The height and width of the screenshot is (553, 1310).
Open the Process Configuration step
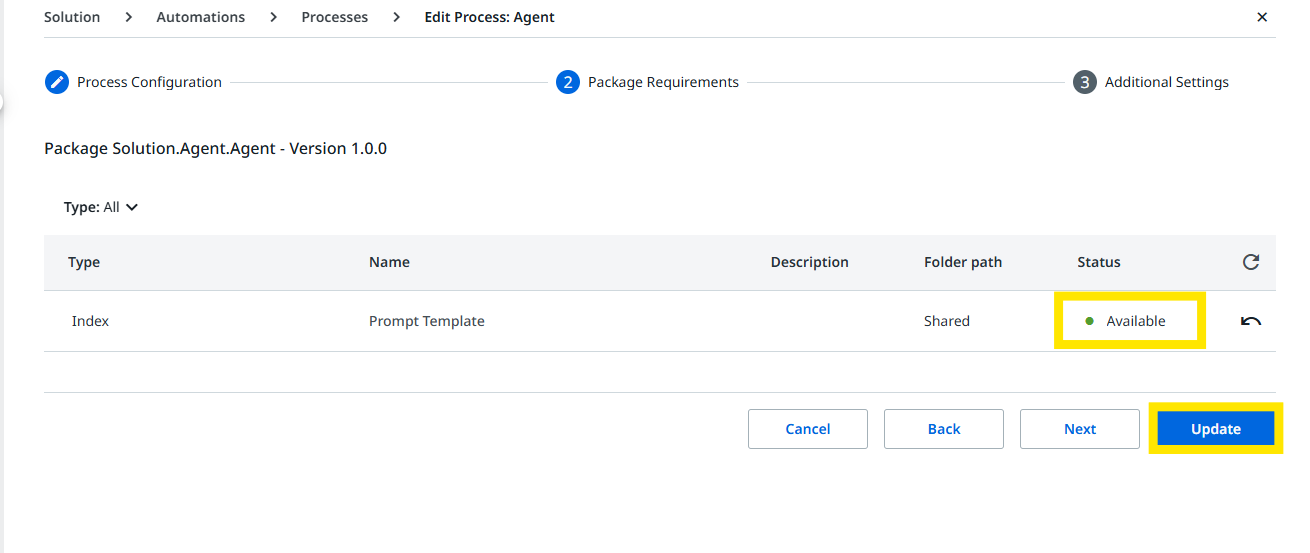[x=149, y=82]
